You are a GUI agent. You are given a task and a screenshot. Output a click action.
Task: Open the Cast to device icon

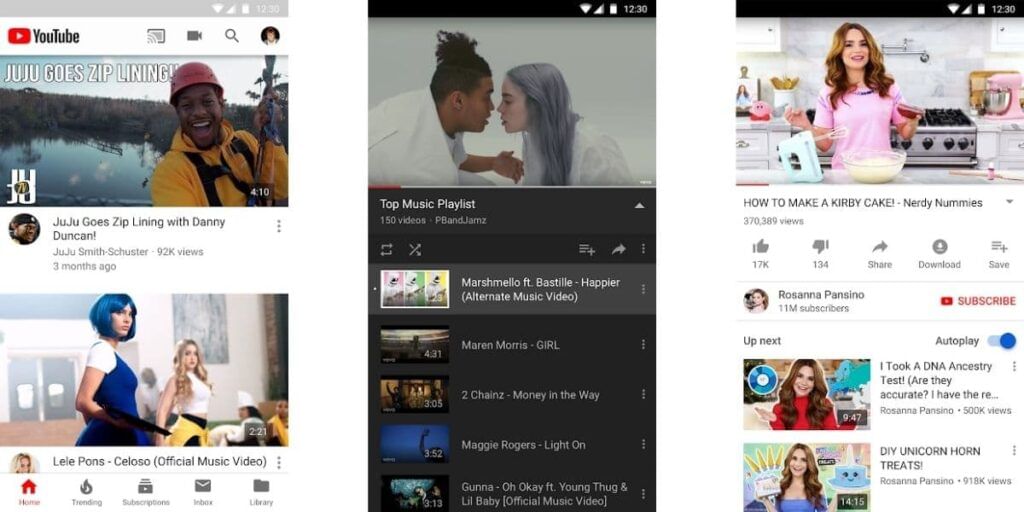(156, 36)
